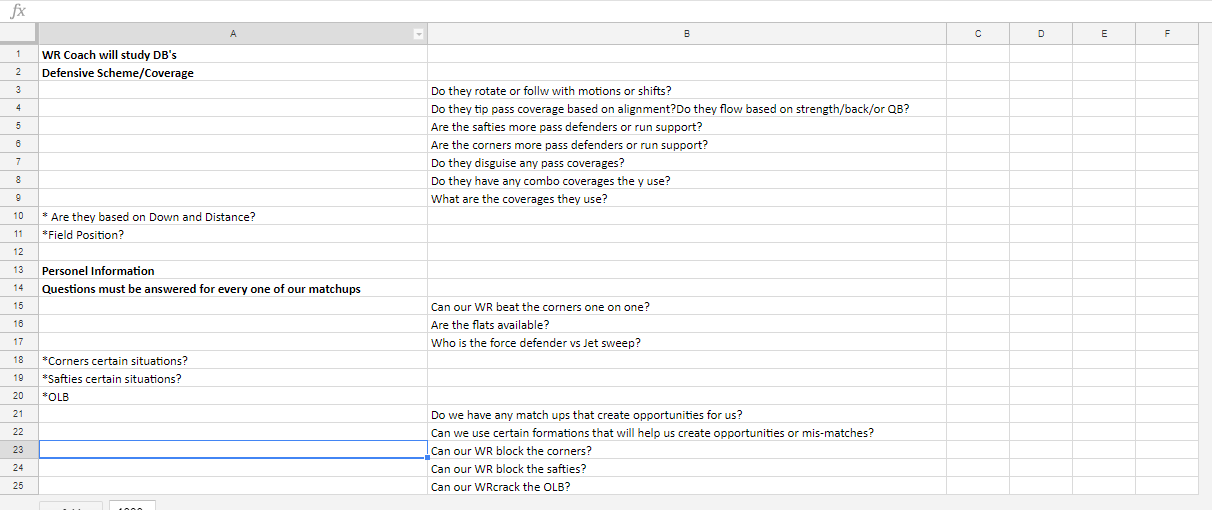1212x510 pixels.
Task: Click fill handle of selected cell A23
Action: [427, 458]
